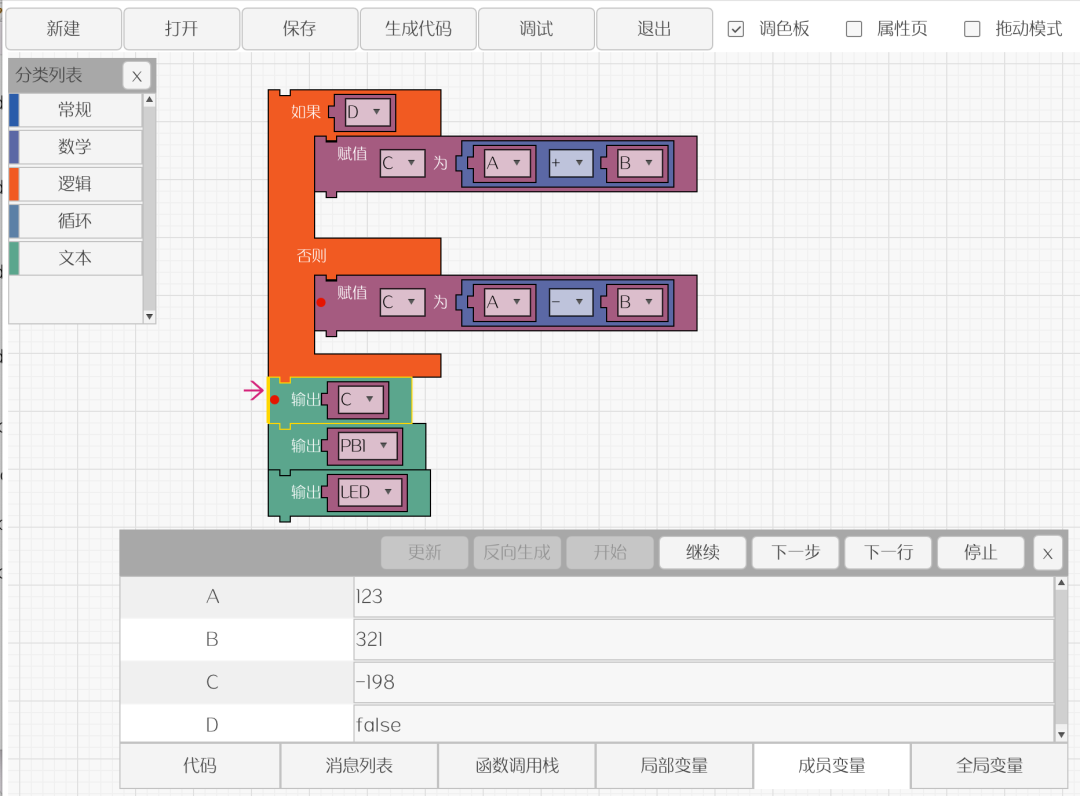Enable the 拖动模式 checkbox
The image size is (1080, 796).
pyautogui.click(x=972, y=29)
